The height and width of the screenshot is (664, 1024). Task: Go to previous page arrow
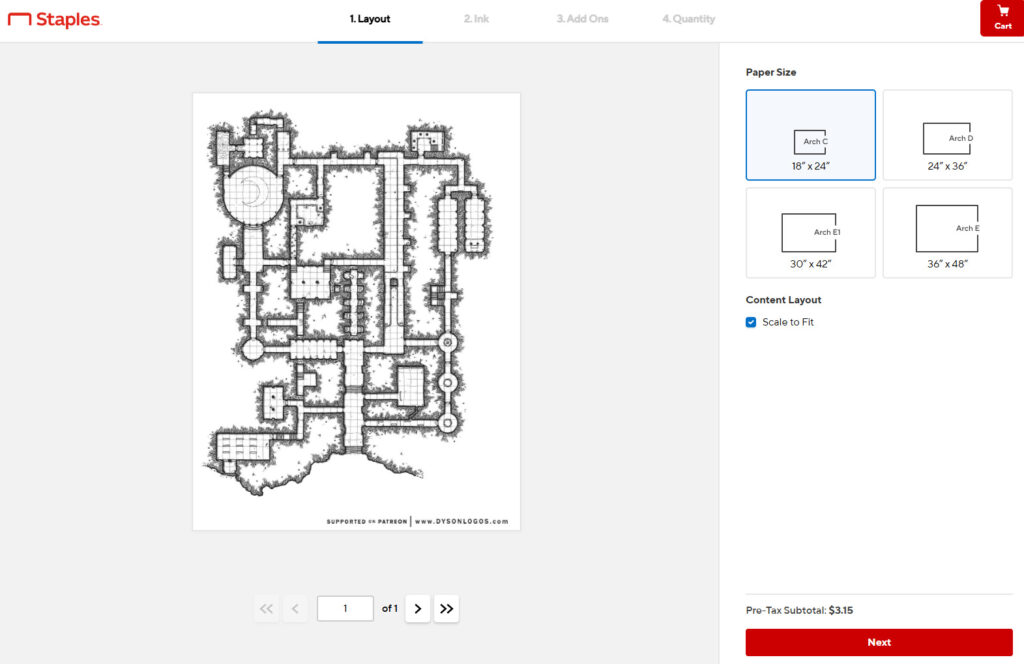click(295, 609)
